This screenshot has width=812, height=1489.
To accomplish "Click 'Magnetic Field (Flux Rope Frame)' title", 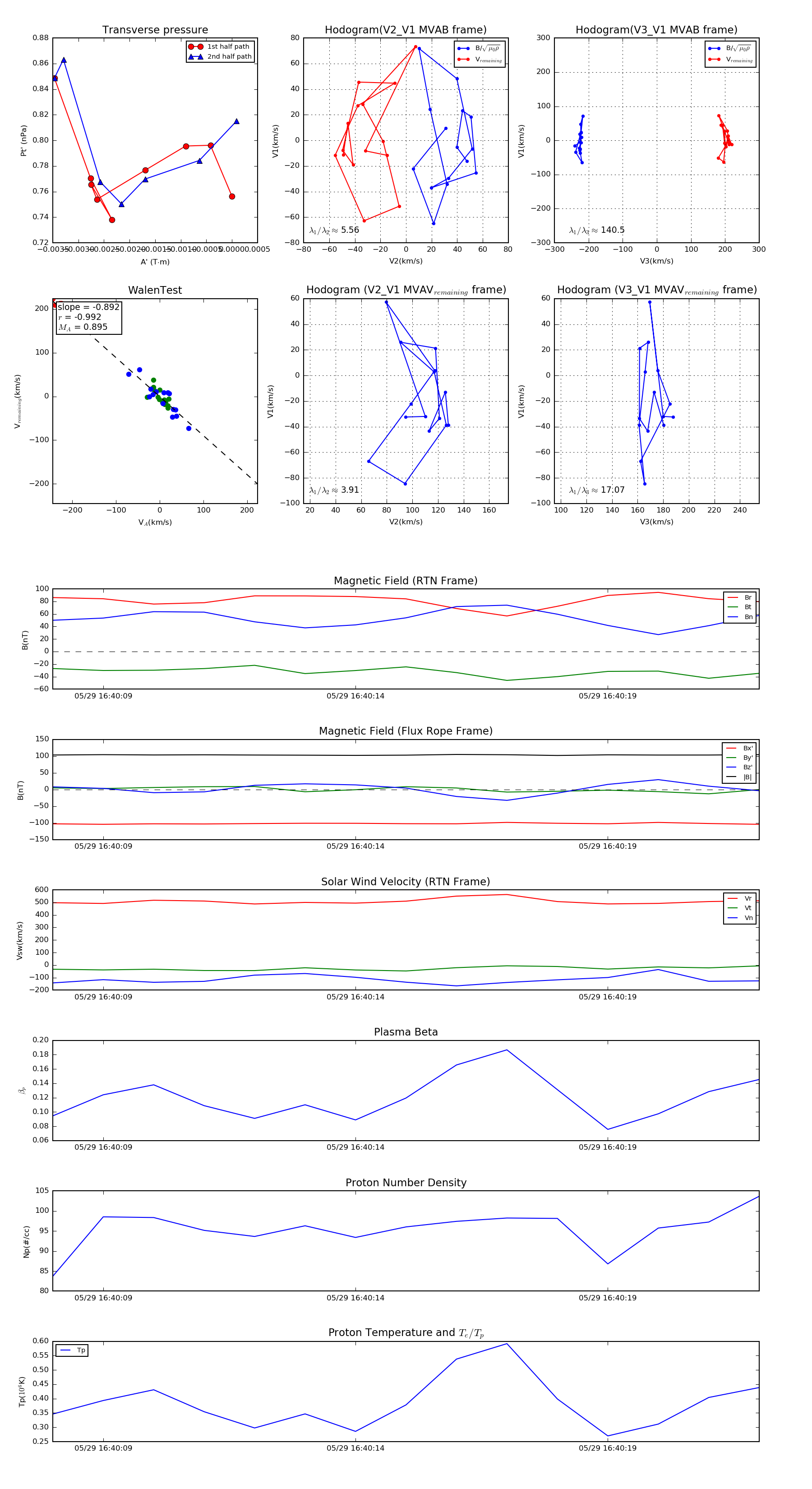I will (x=406, y=731).
